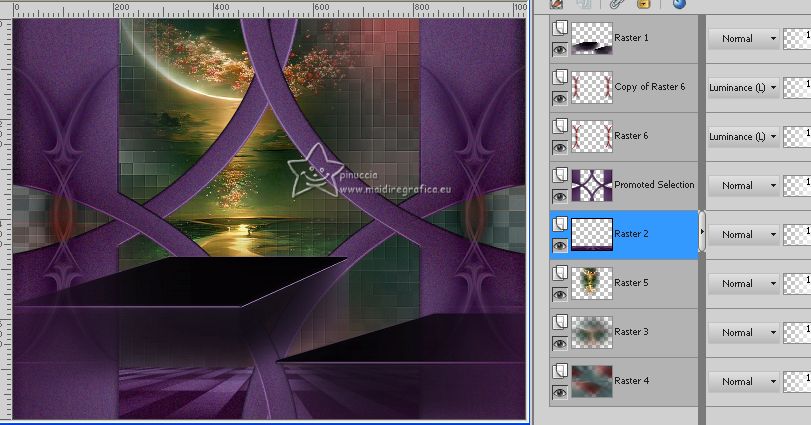This screenshot has height=425, width=811.
Task: Click the Copy of Raster 6 thumbnail
Action: point(592,87)
